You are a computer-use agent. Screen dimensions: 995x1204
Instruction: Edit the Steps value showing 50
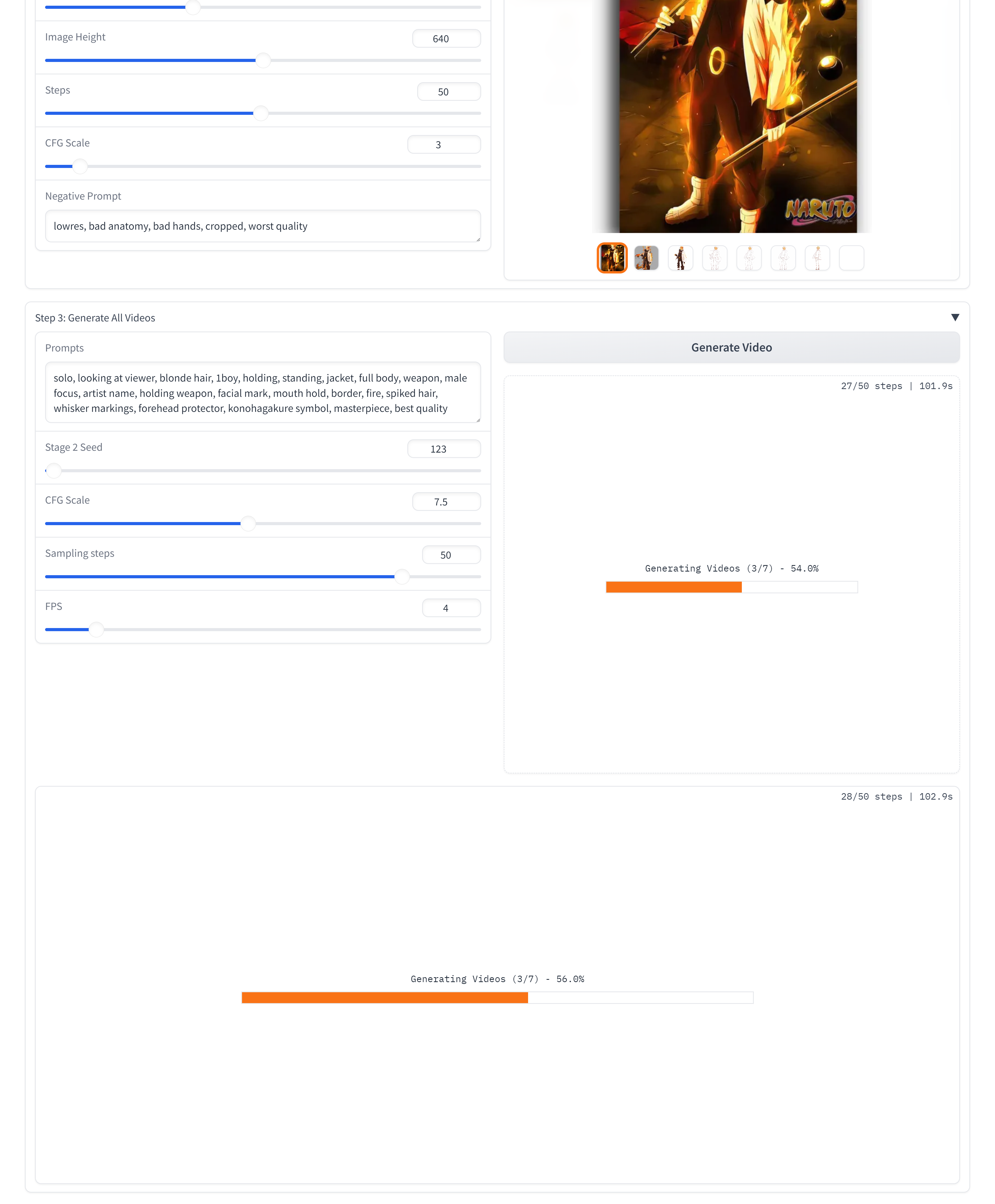pyautogui.click(x=449, y=91)
